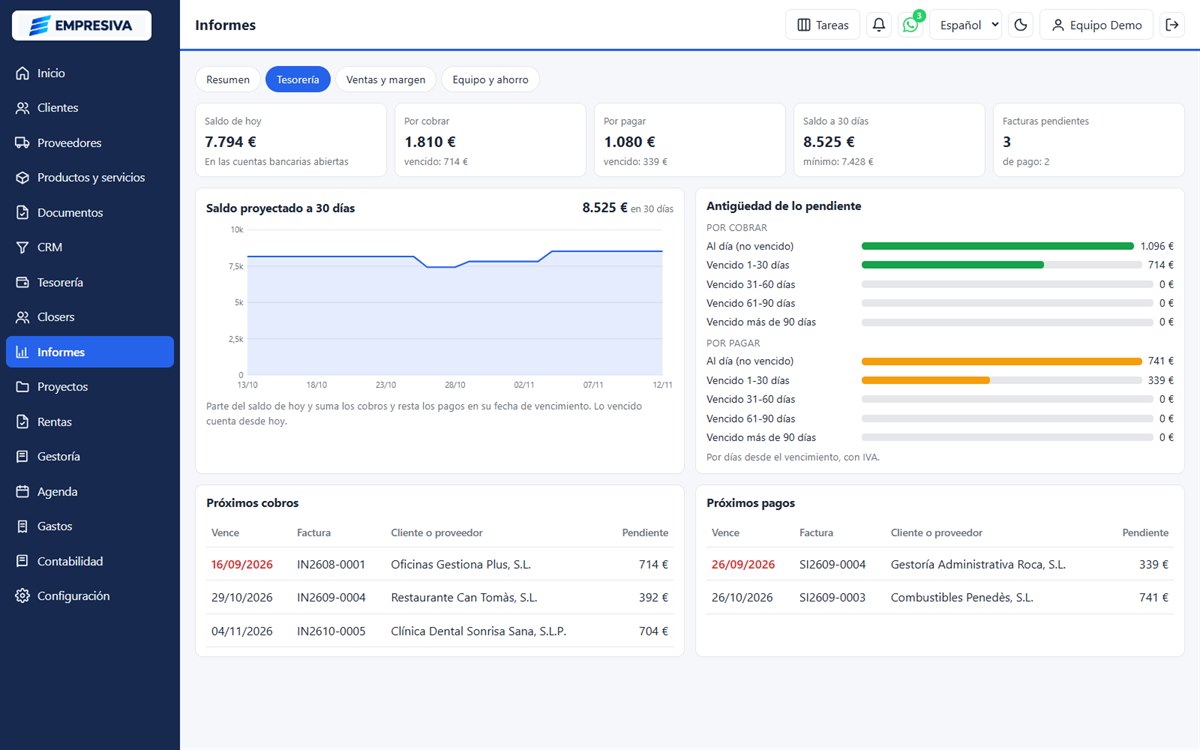Click the Agenda calendar icon

coord(22,492)
